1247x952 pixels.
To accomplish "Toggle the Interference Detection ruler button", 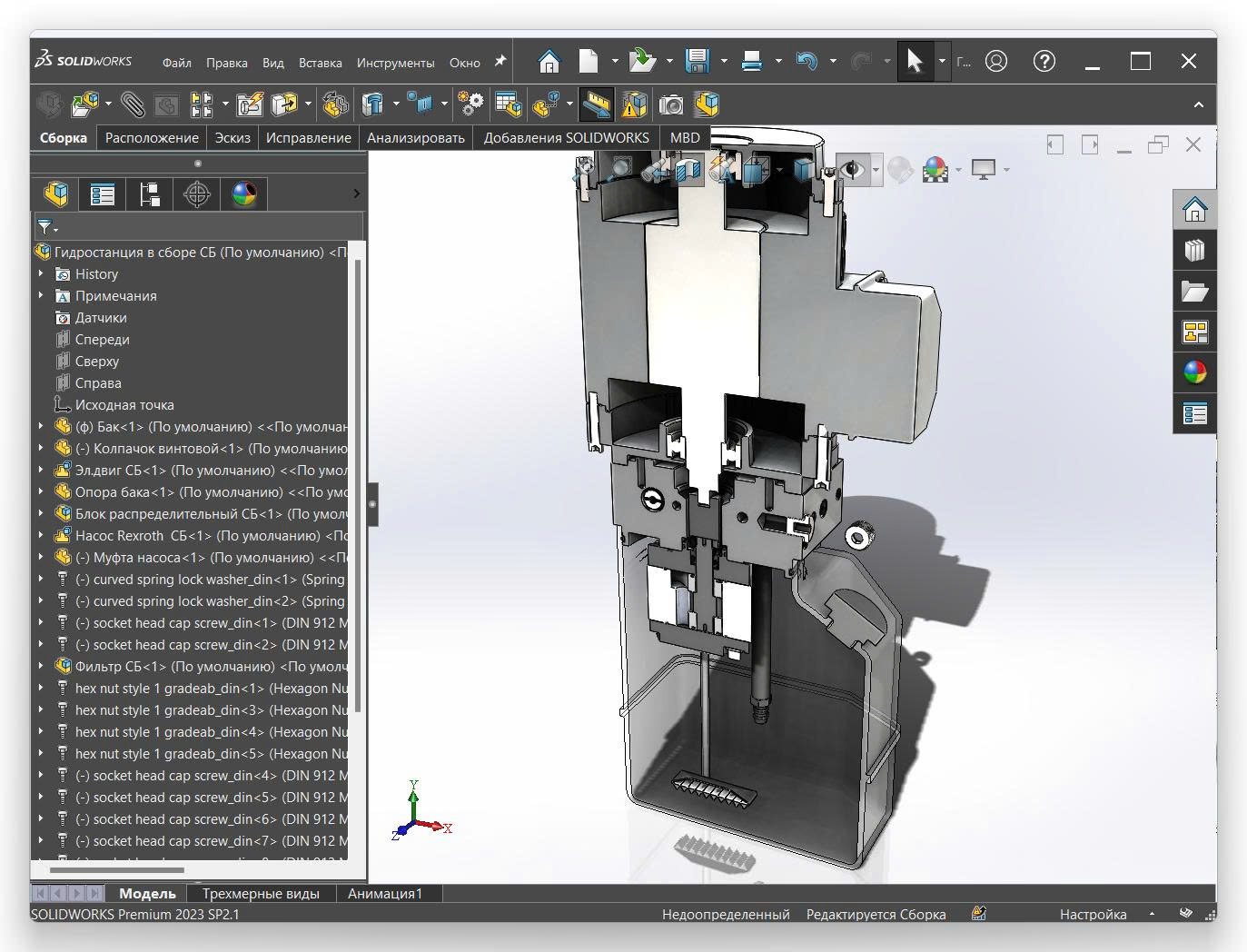I will (596, 105).
